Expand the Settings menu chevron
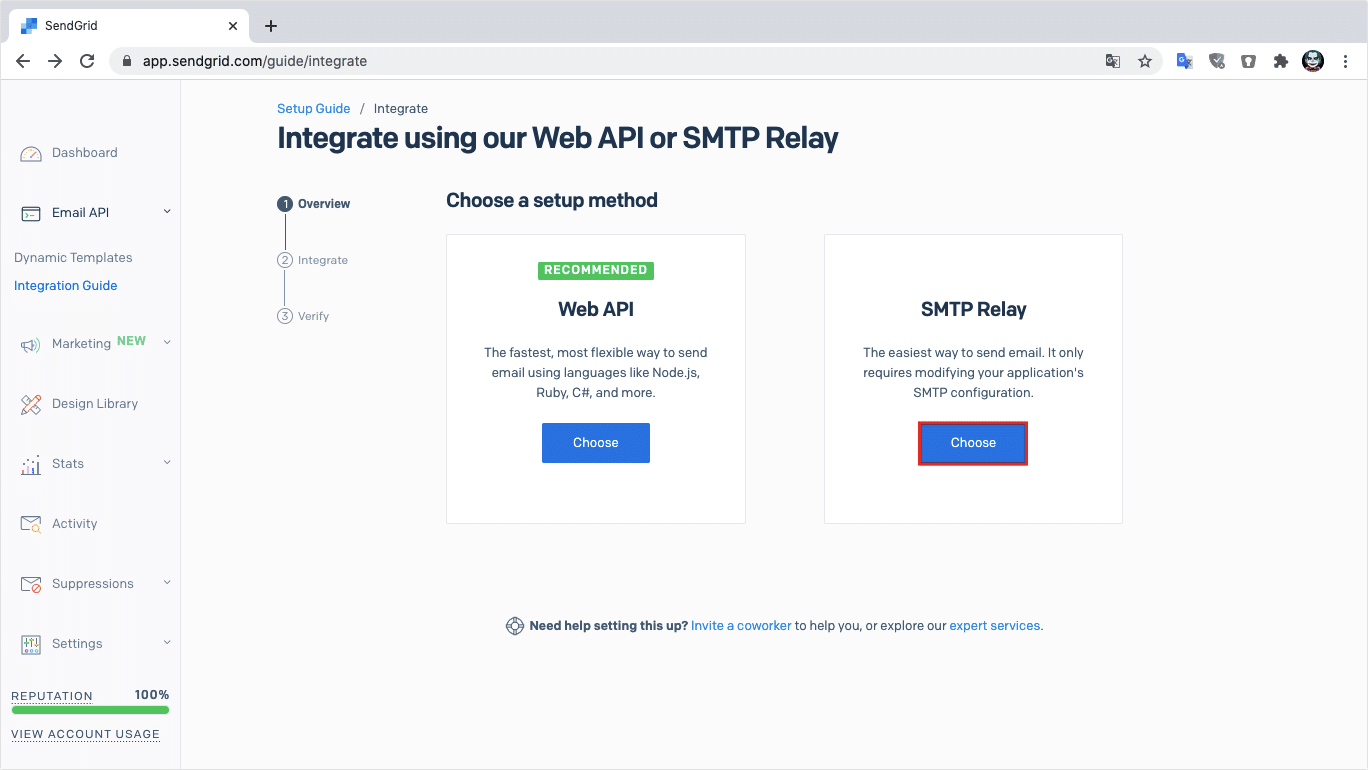The height and width of the screenshot is (770, 1368). 167,642
